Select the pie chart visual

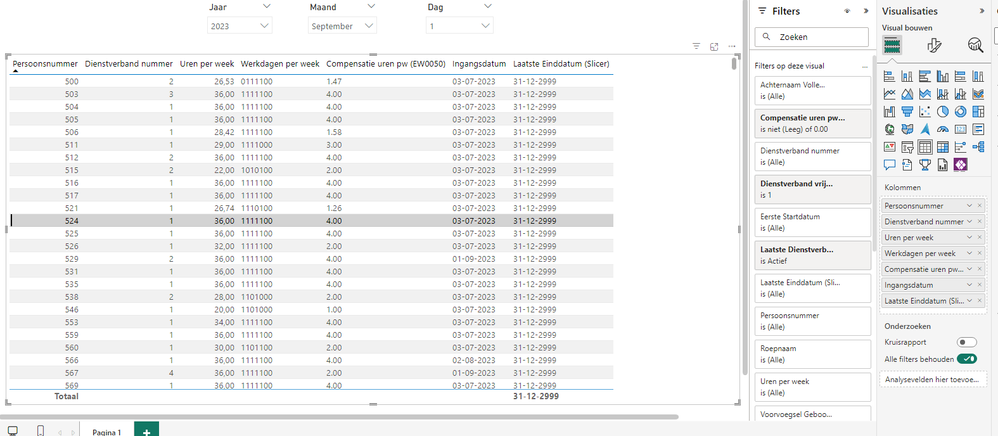(x=943, y=112)
